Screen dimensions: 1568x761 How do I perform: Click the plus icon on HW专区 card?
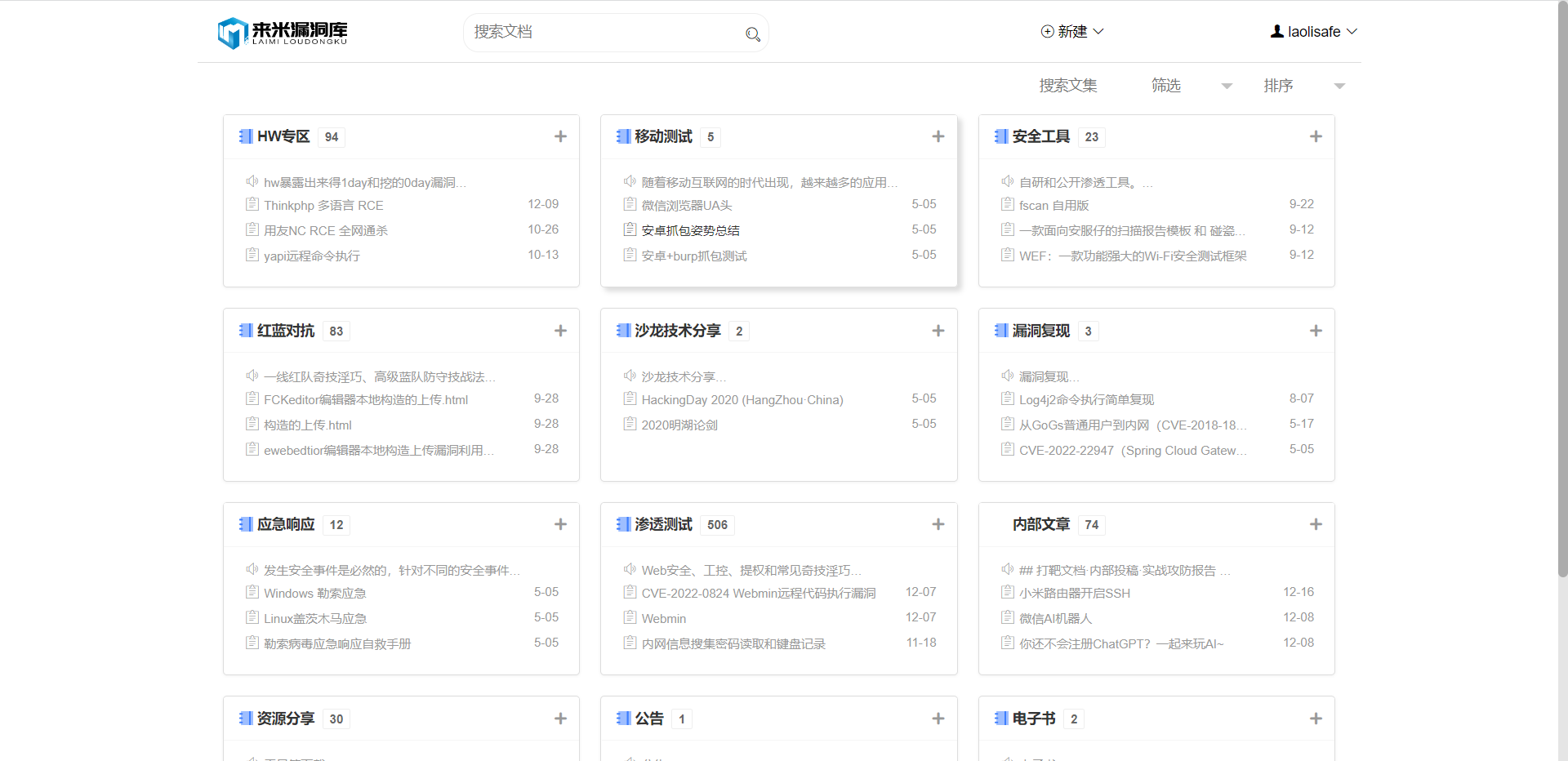[x=560, y=136]
